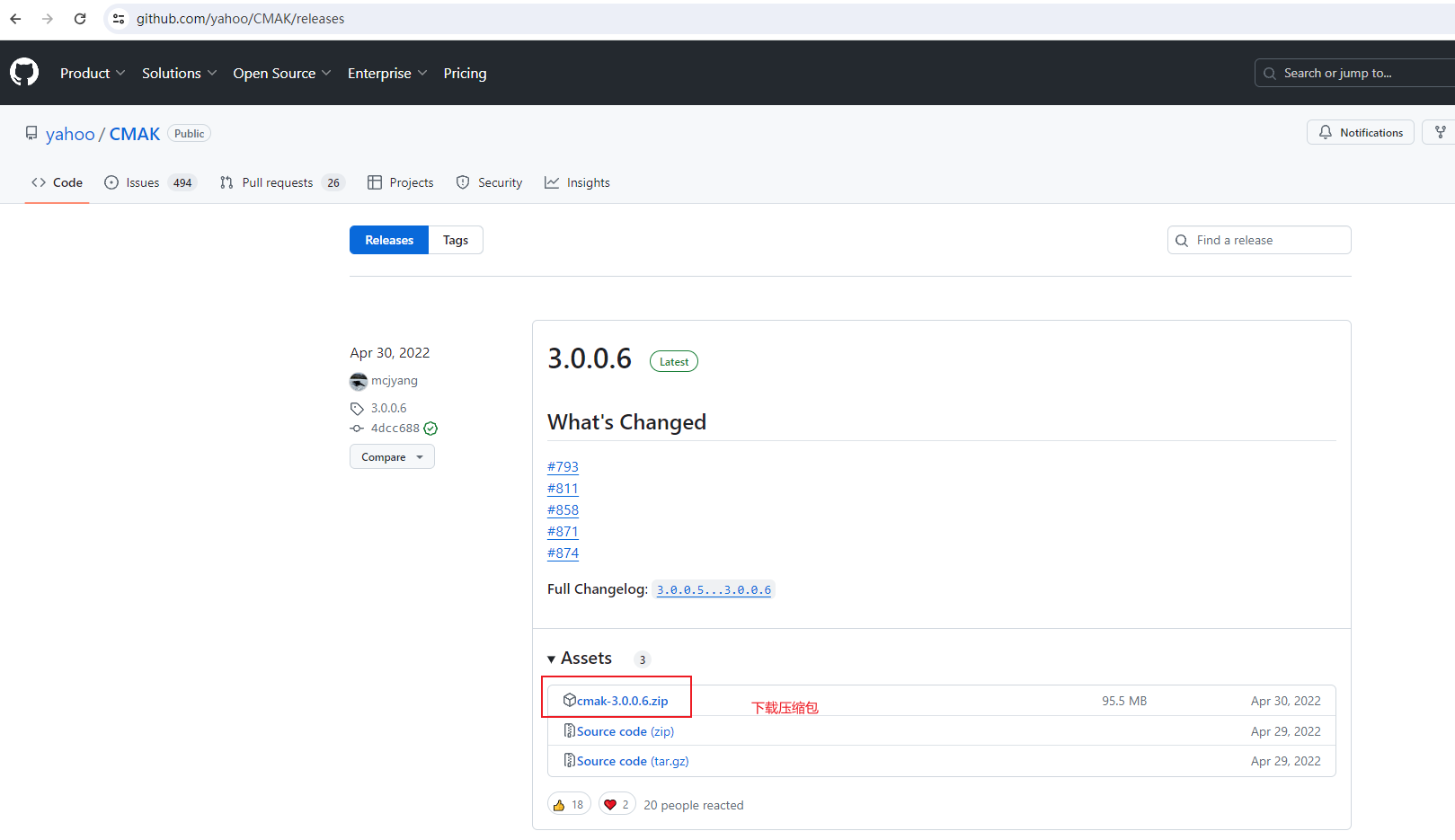This screenshot has height=840, width=1455.
Task: Click the Latest release badge
Action: pos(674,361)
